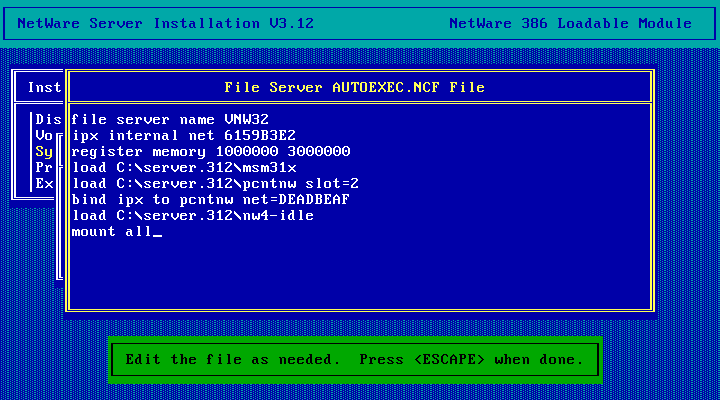720x400 pixels.
Task: Click the 'NetWare 386 Loadable Module' header text
Action: pos(570,23)
